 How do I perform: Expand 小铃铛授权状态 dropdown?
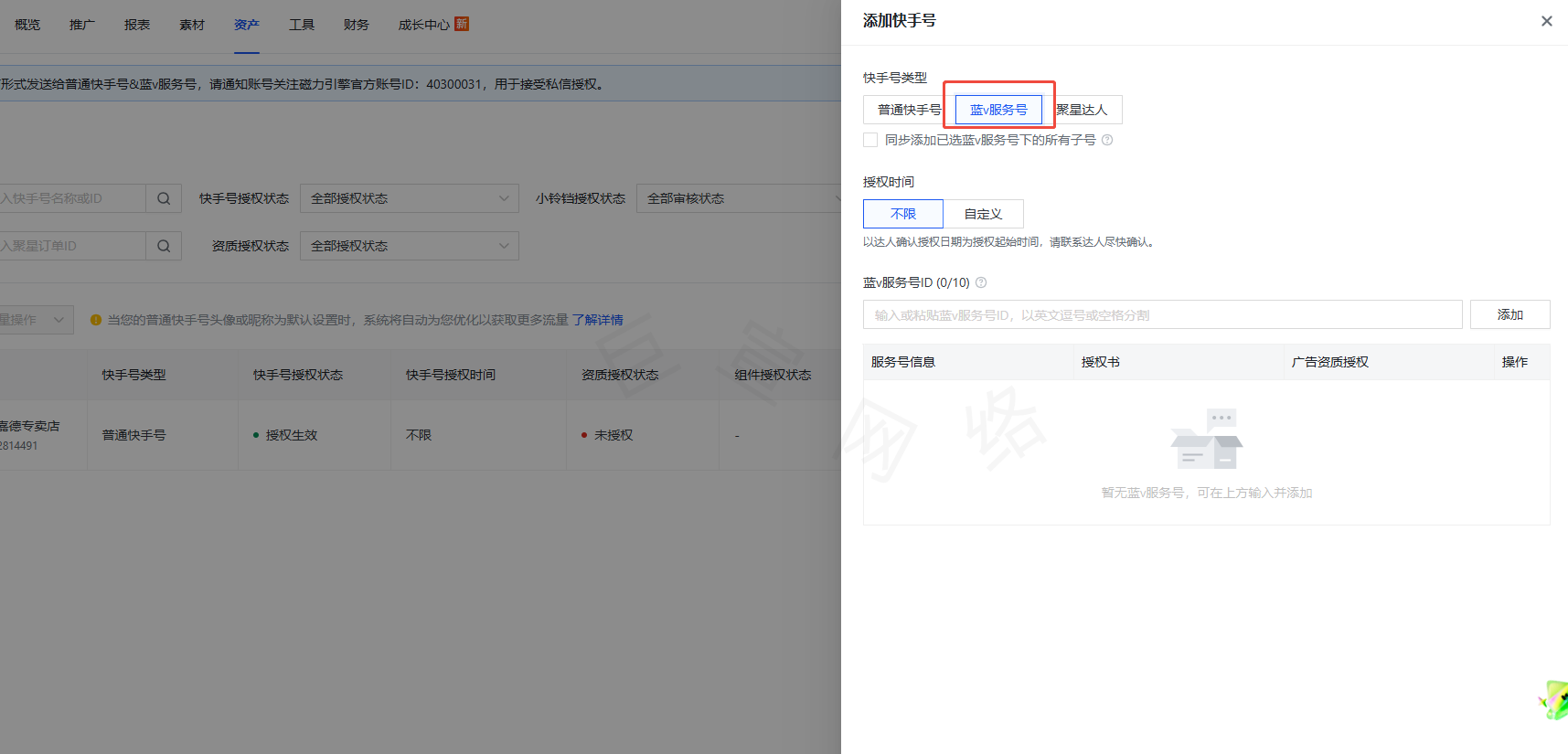739,198
